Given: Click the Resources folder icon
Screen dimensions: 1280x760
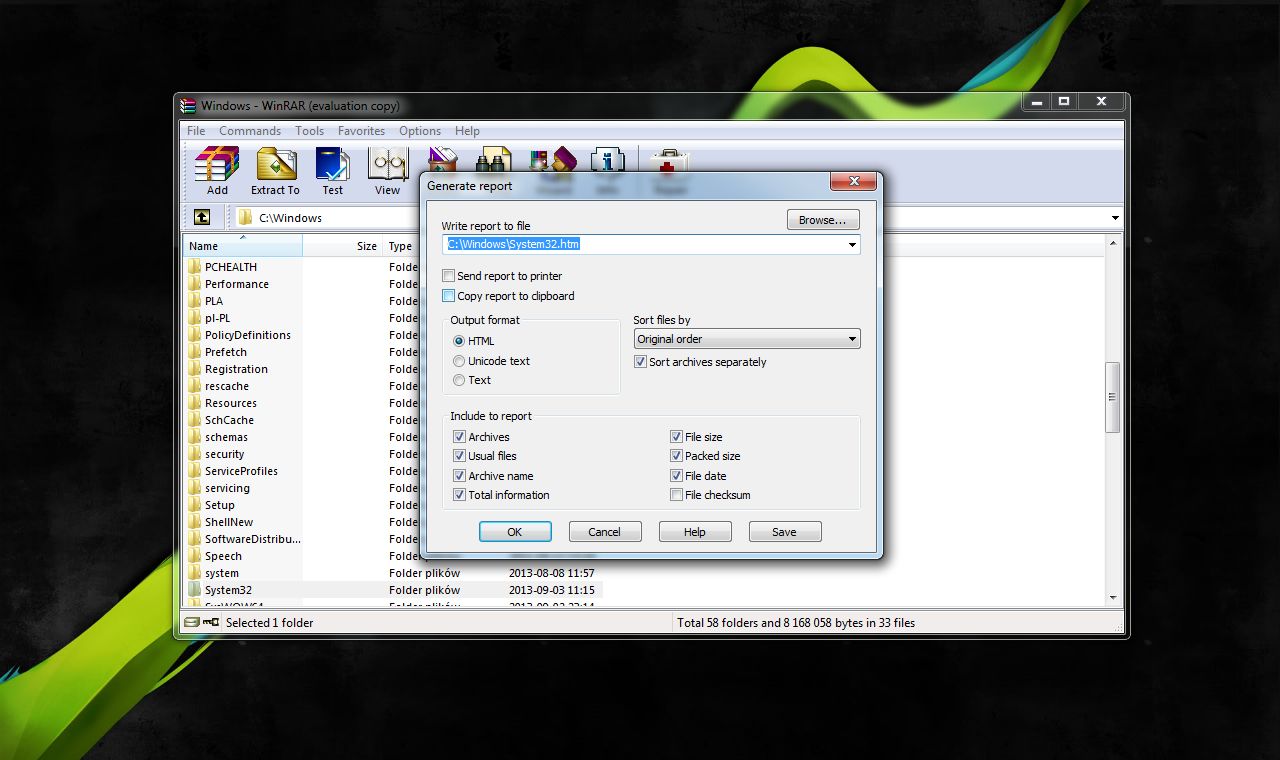Looking at the screenshot, I should tap(194, 403).
